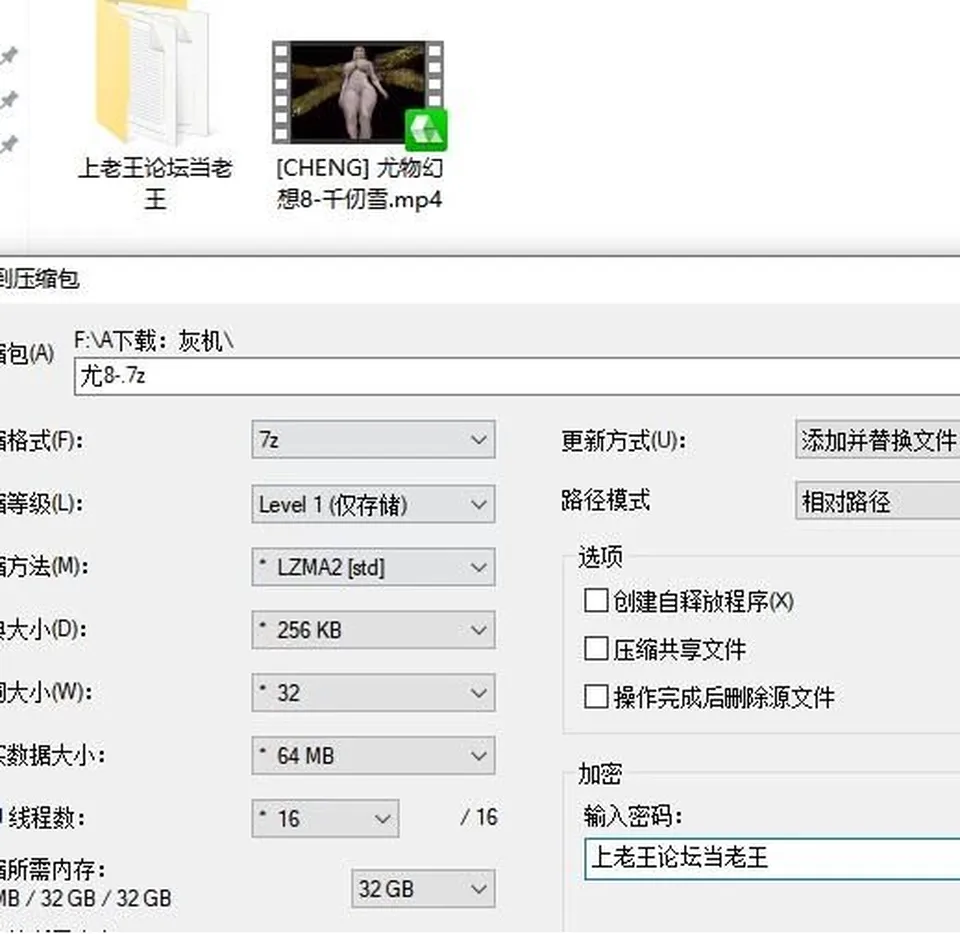Check 操作完成后删除源文件 option
Screen dimensions: 960x934
596,697
